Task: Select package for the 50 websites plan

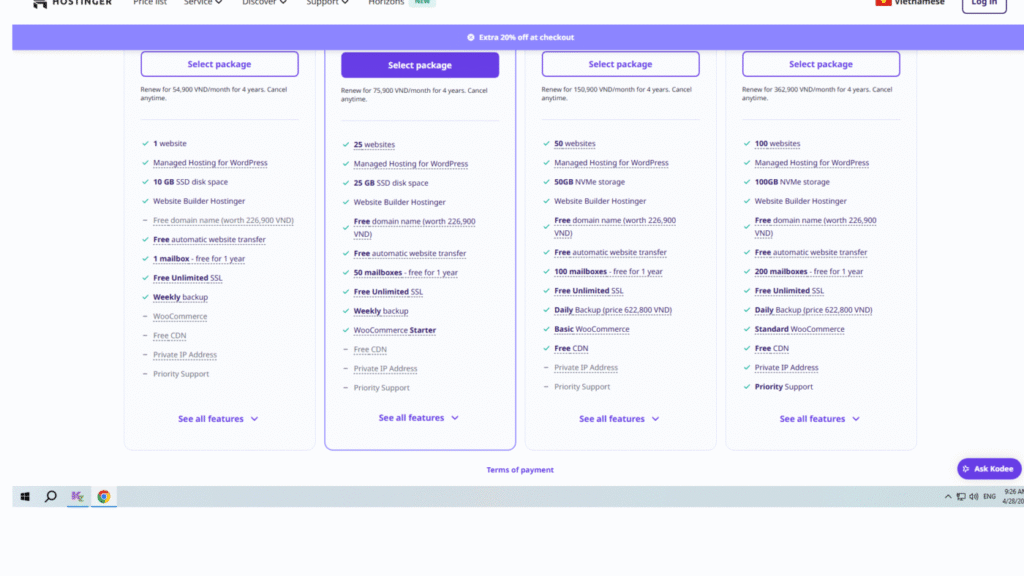Action: coord(620,64)
